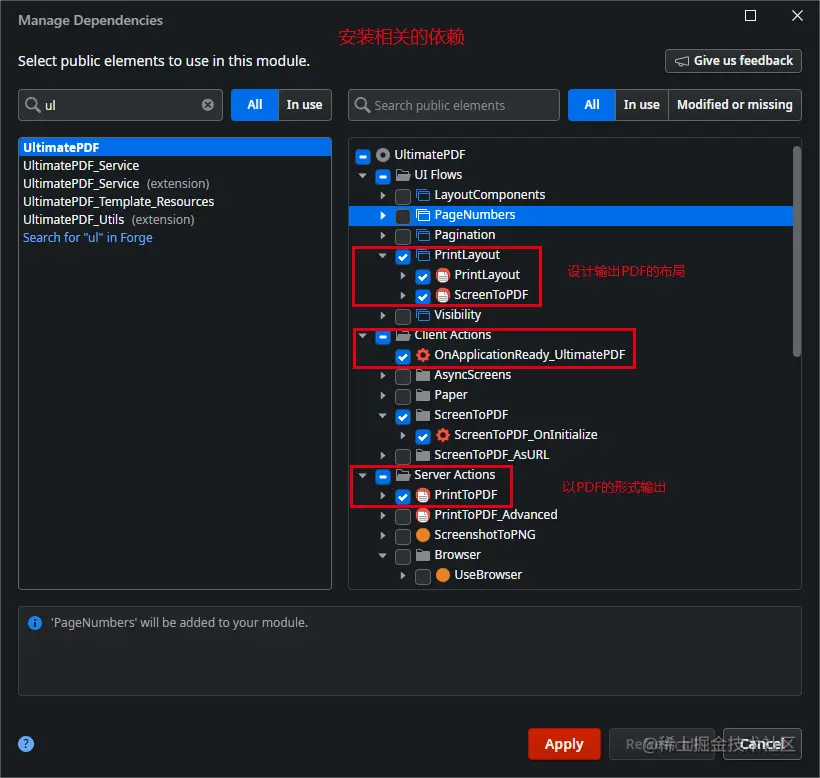Focus the module search field containing ul
Image resolution: width=820 pixels, height=778 pixels.
120,105
